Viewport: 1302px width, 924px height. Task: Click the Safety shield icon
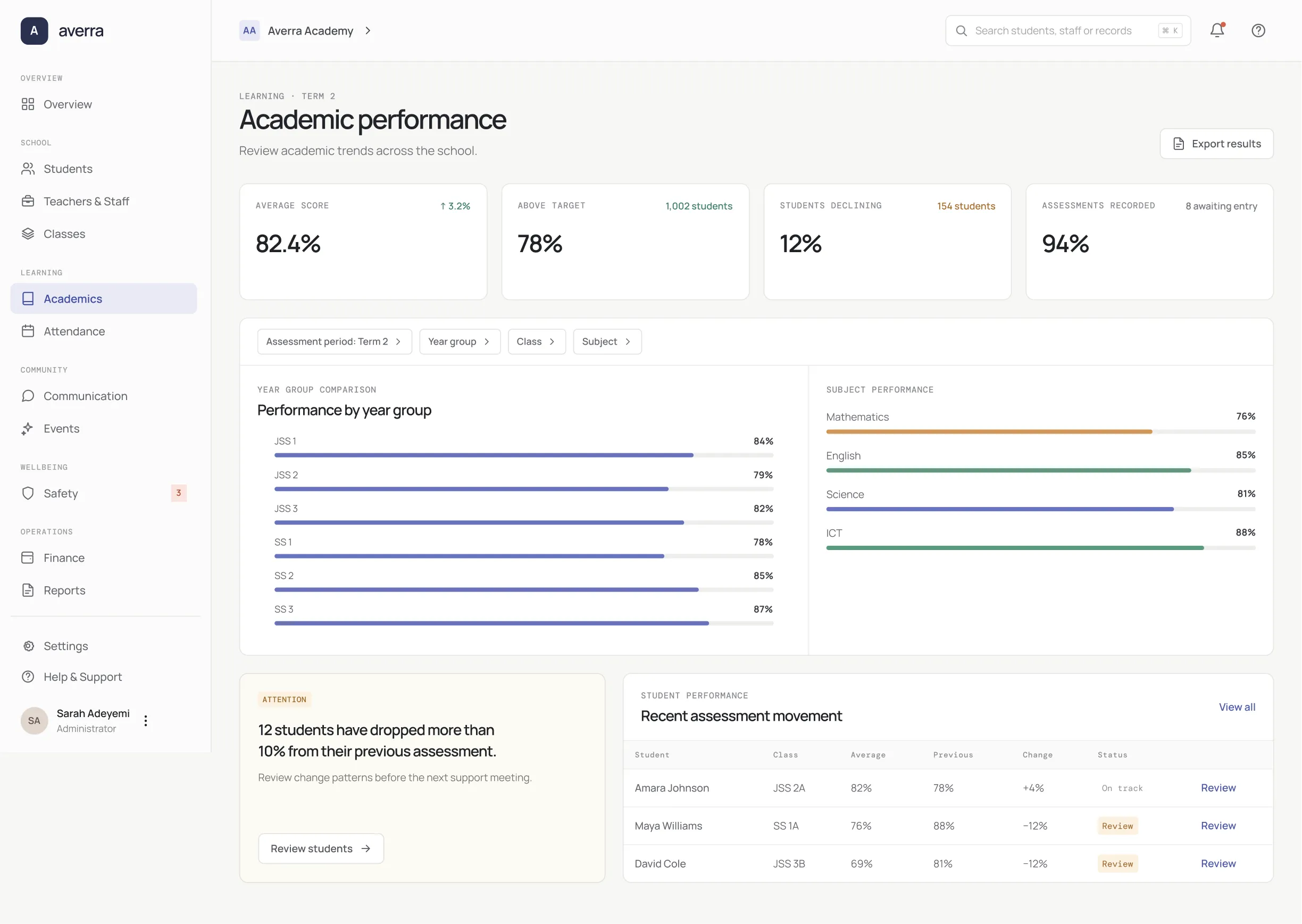28,493
